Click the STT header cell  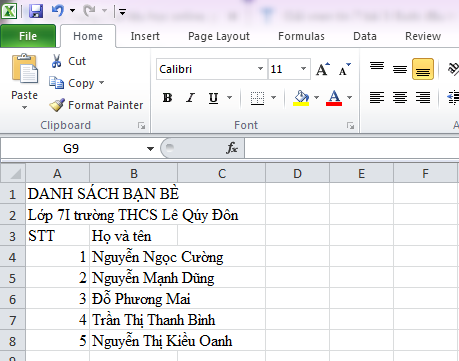57,236
